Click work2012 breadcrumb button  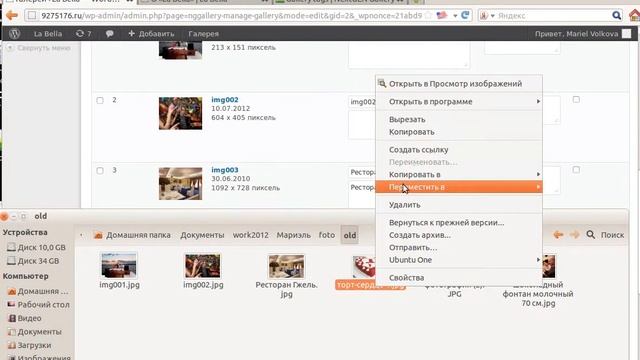pyautogui.click(x=251, y=235)
